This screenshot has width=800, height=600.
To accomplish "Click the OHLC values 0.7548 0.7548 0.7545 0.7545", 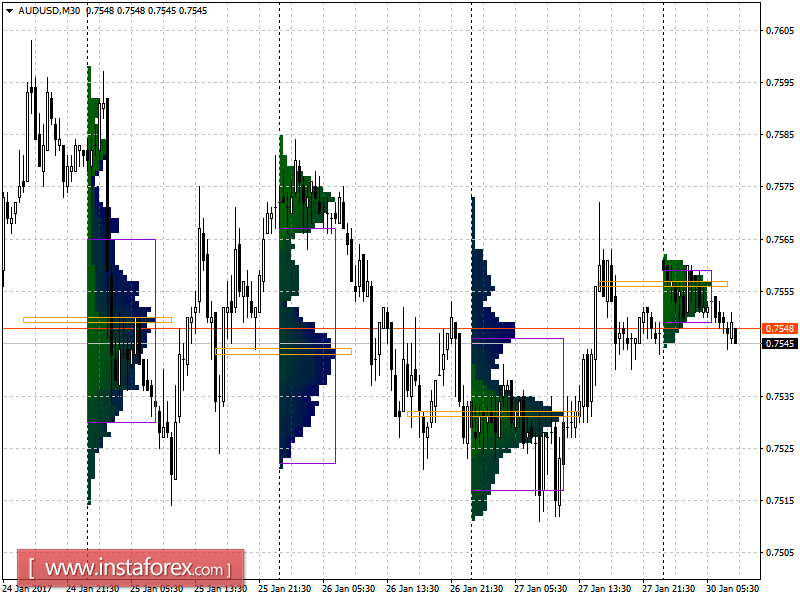I will pyautogui.click(x=147, y=11).
